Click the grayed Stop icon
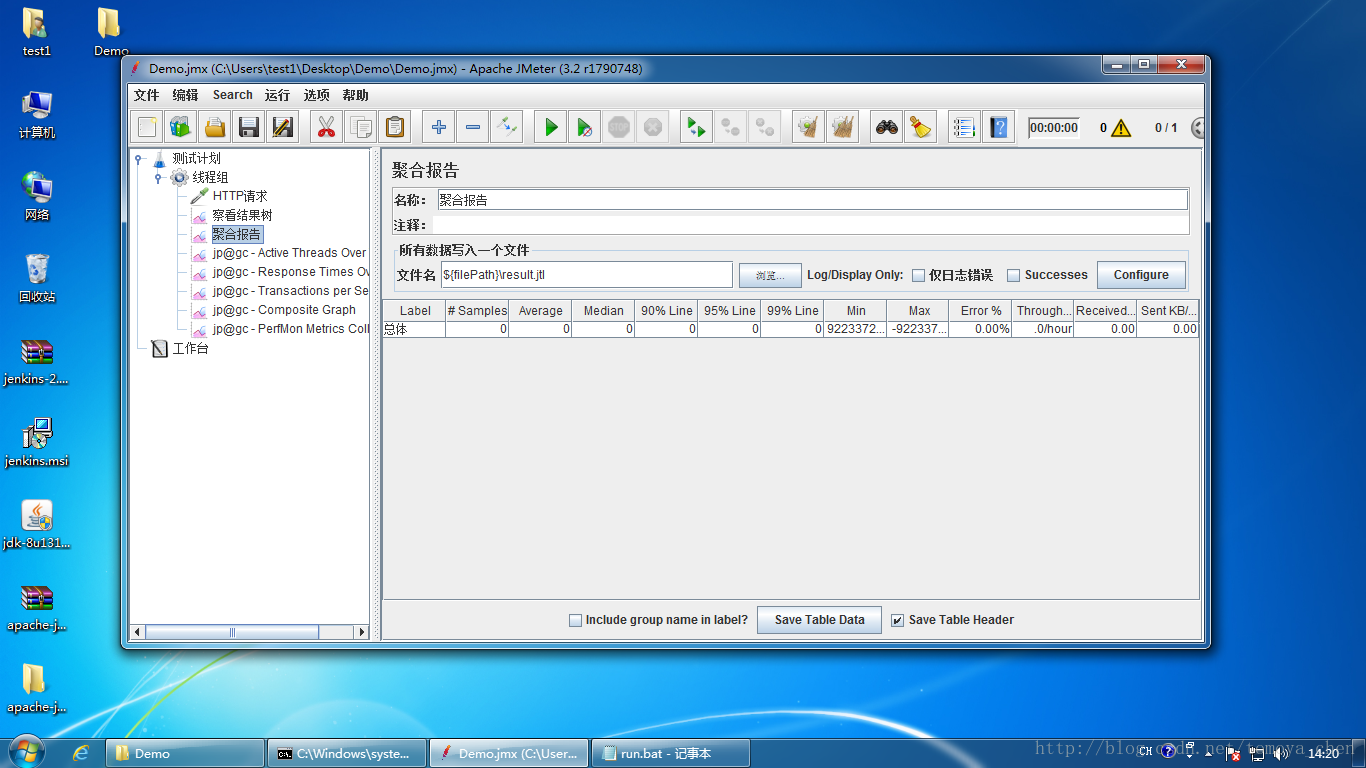 point(619,127)
